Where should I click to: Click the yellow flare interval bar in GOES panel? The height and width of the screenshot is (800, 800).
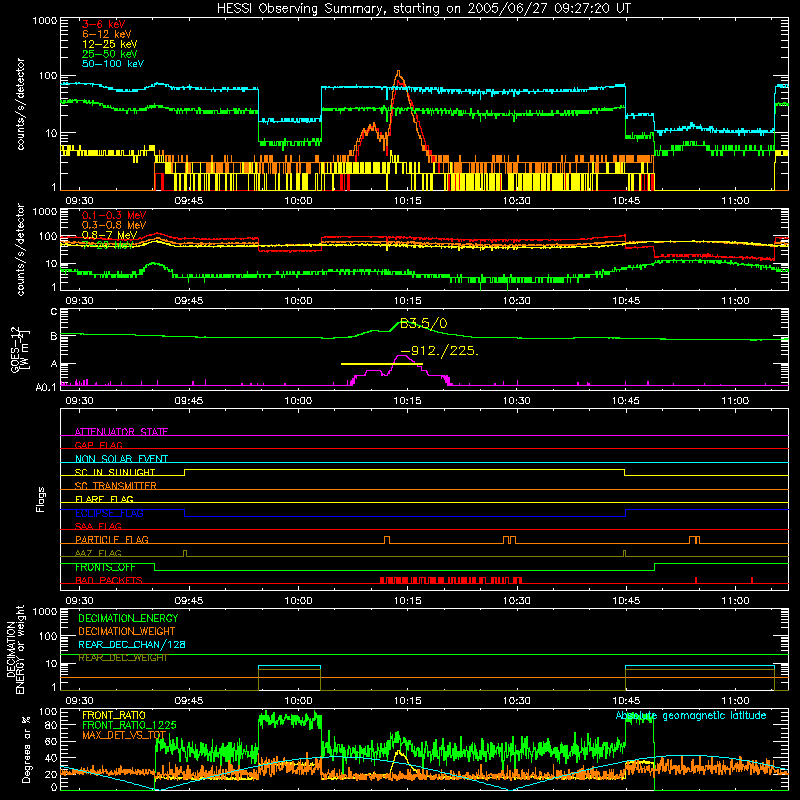pyautogui.click(x=382, y=364)
